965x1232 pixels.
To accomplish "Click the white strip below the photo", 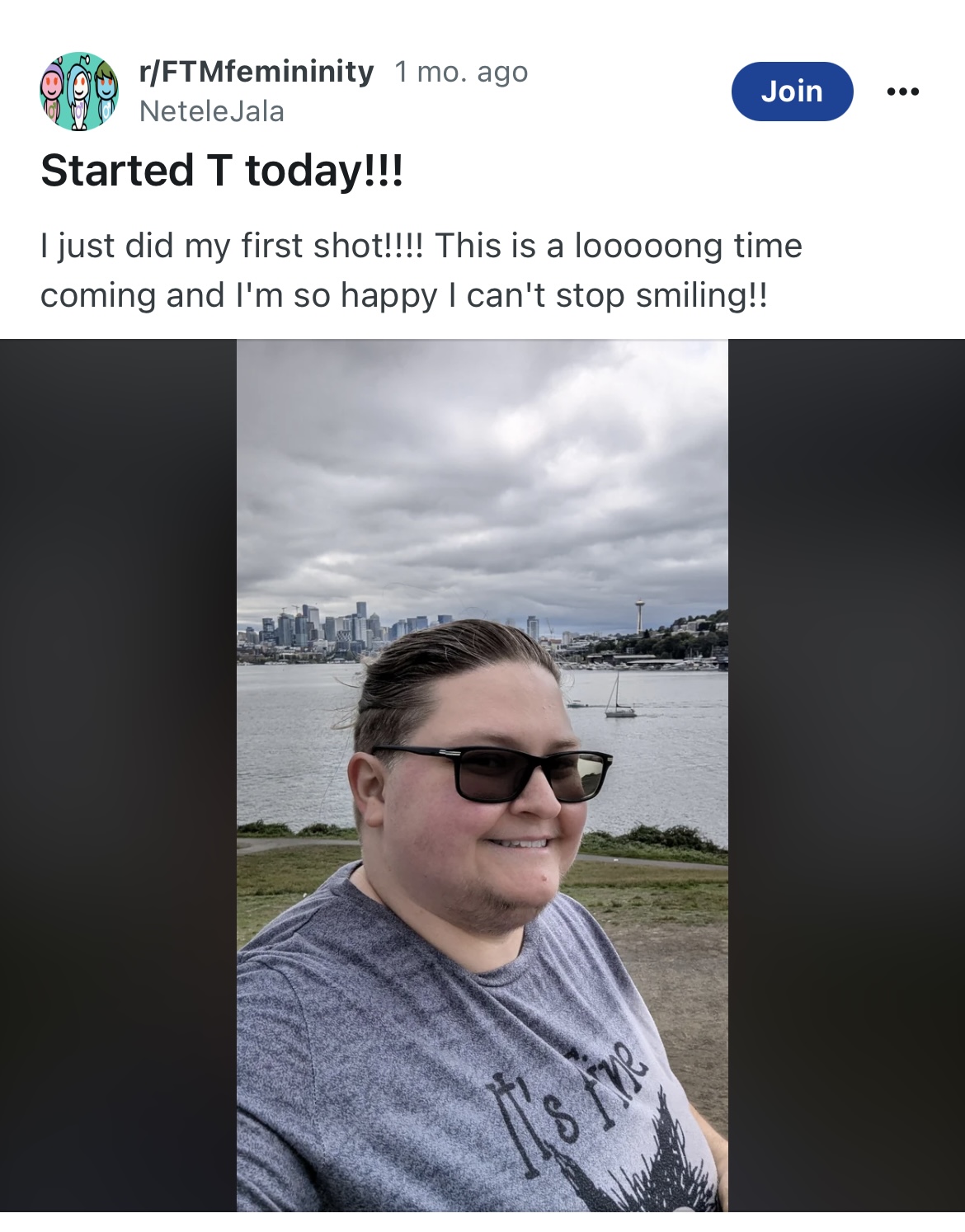I will click(482, 1221).
